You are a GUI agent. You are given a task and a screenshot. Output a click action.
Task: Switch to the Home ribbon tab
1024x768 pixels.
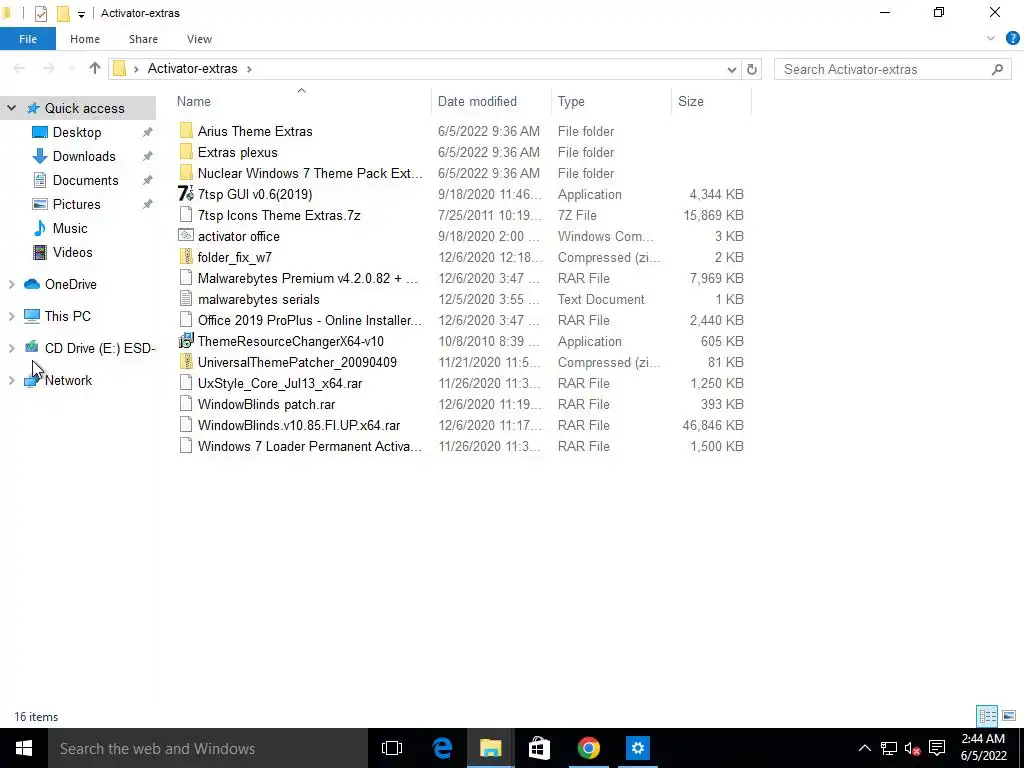coord(85,39)
